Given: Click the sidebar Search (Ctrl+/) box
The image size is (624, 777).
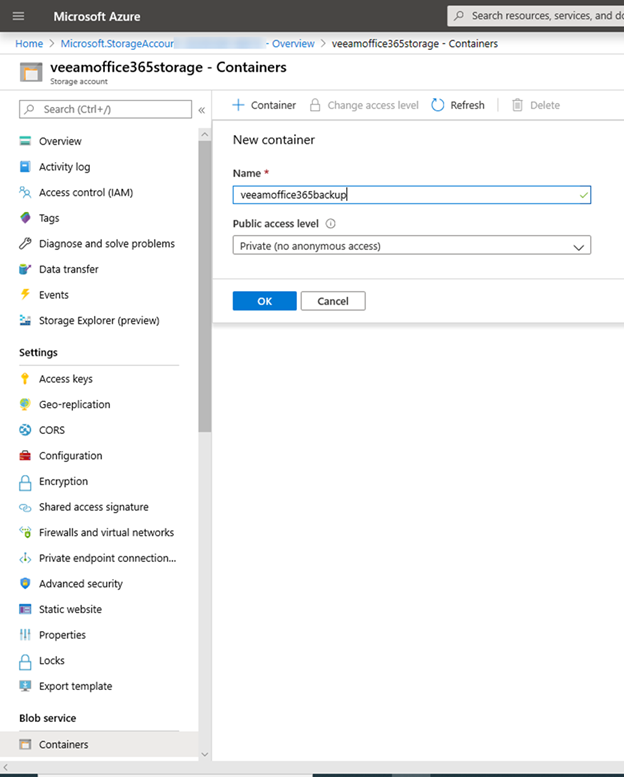Looking at the screenshot, I should [x=106, y=110].
